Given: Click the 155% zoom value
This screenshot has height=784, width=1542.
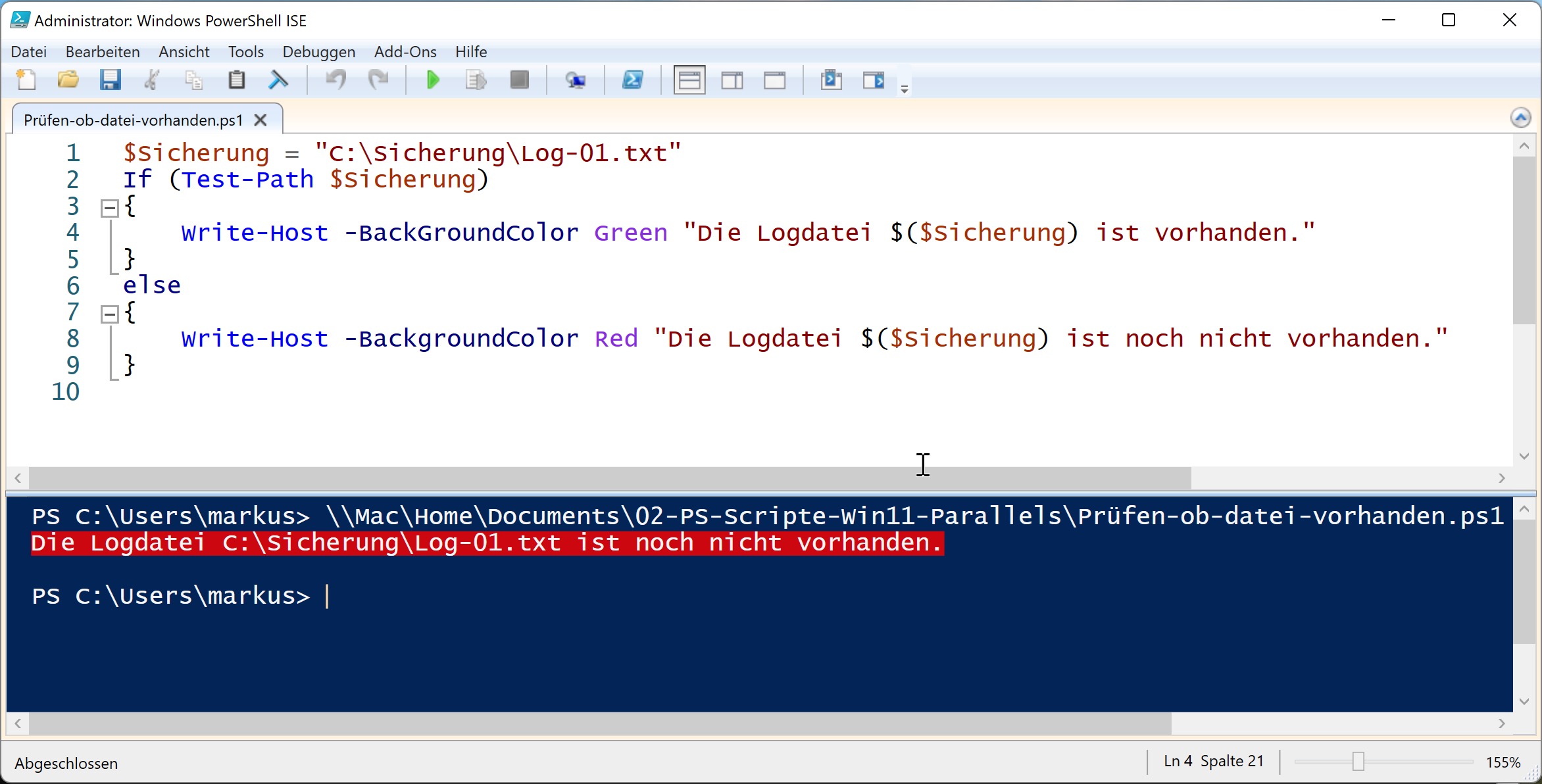Looking at the screenshot, I should (x=1503, y=762).
